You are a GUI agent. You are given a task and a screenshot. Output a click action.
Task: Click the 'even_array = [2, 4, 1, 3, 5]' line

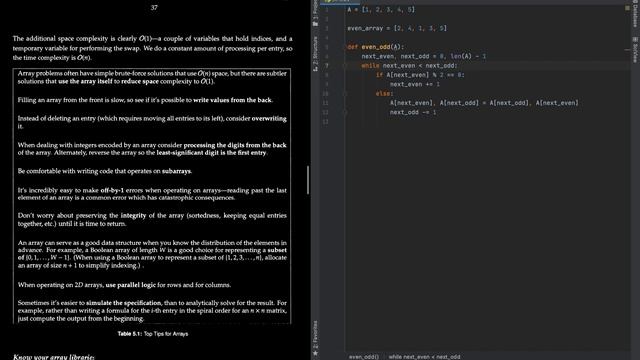tap(397, 28)
